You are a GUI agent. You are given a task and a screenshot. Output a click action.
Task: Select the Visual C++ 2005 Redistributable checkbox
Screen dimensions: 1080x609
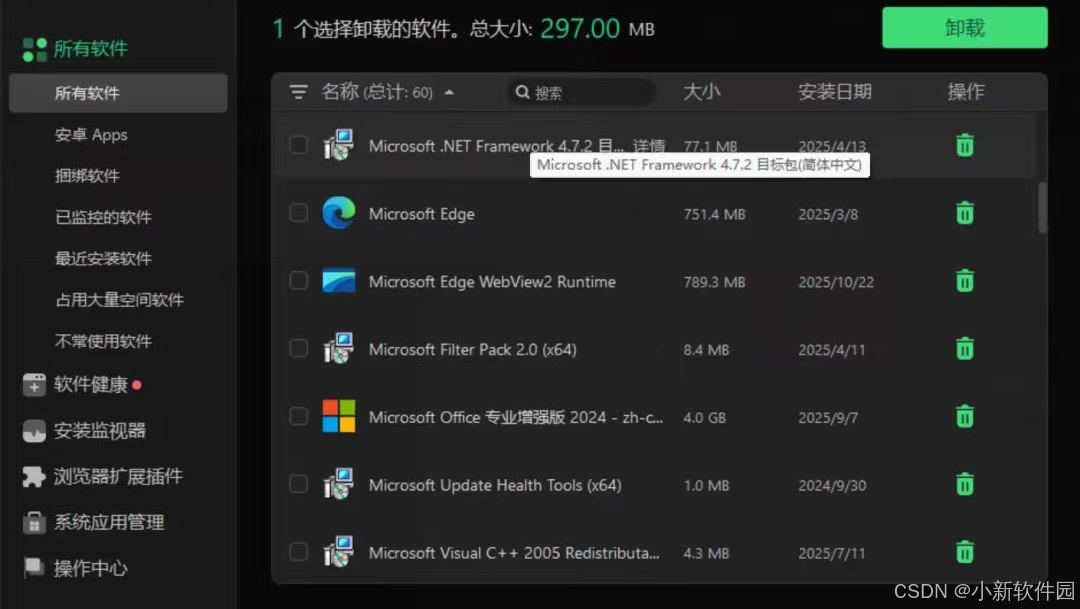click(x=298, y=553)
